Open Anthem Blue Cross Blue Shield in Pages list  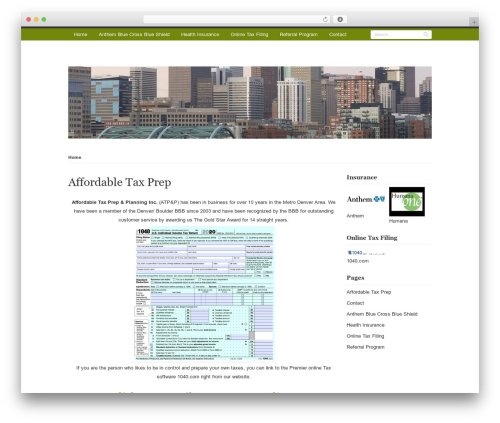(x=382, y=314)
